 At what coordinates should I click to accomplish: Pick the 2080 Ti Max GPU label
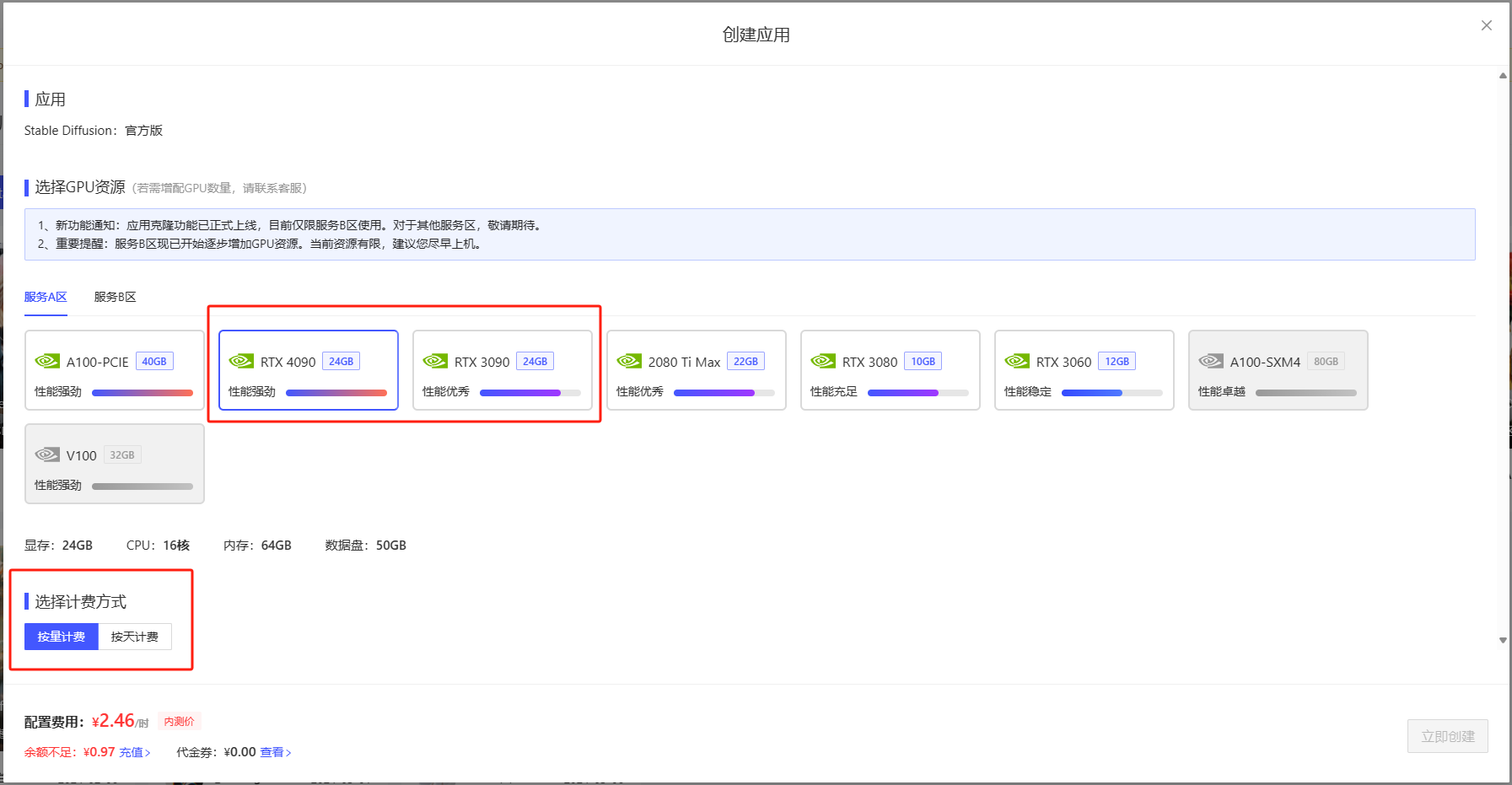coord(684,362)
